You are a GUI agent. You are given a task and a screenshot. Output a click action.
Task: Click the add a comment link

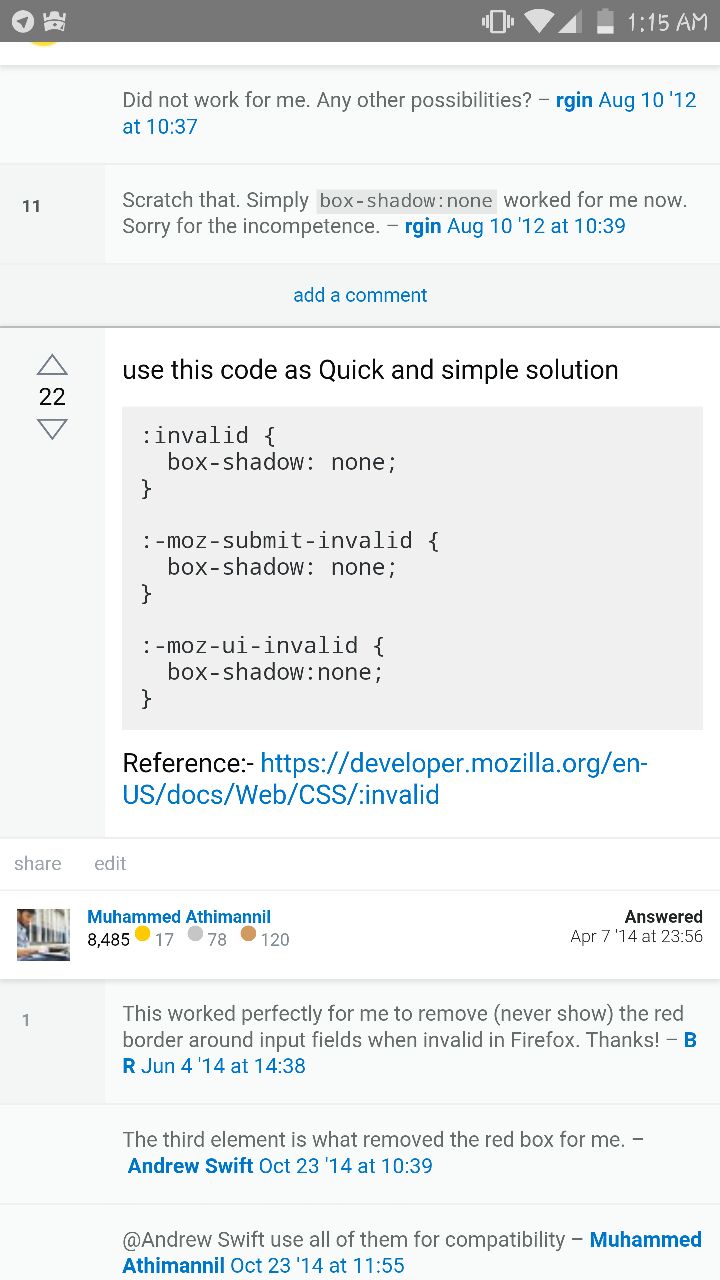coord(360,295)
